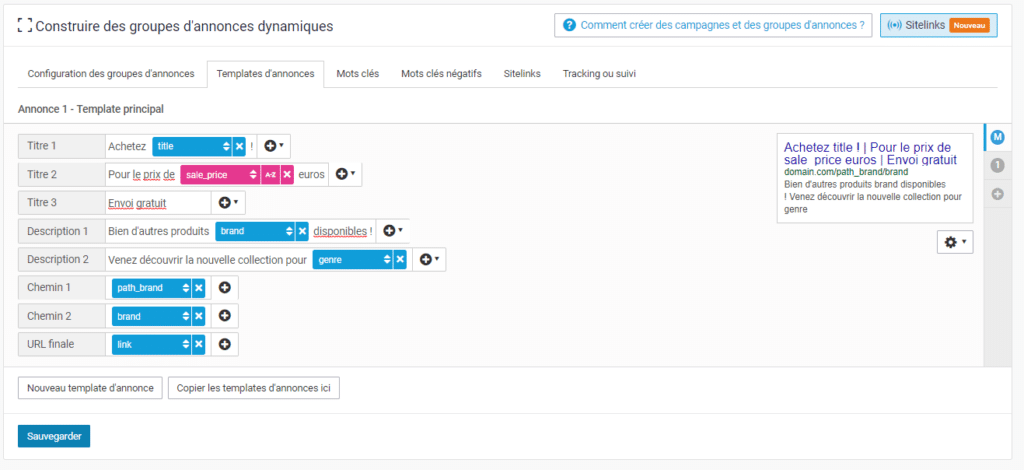
Task: Click the fullscreen brackets icon by the title
Action: pos(25,25)
